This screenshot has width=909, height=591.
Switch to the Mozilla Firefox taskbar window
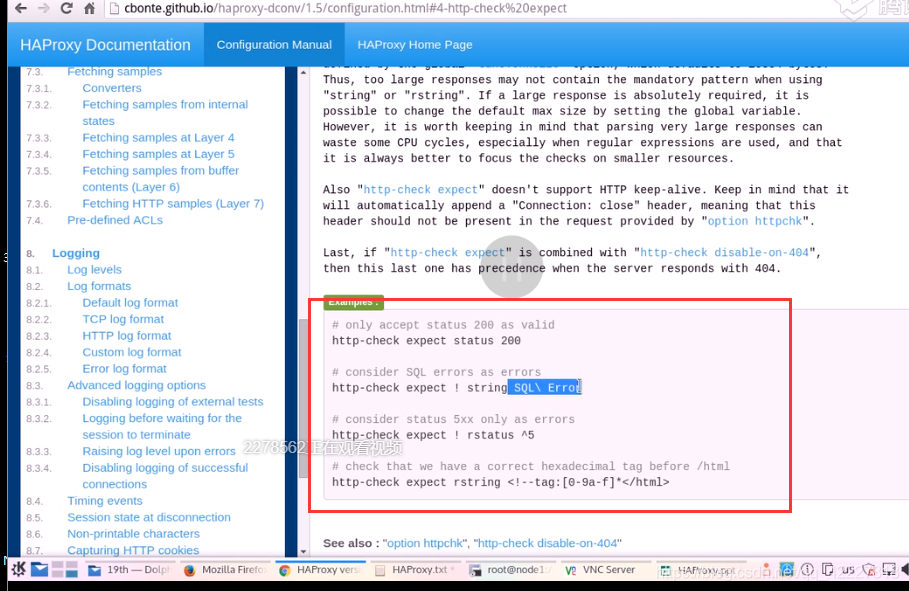(x=224, y=570)
